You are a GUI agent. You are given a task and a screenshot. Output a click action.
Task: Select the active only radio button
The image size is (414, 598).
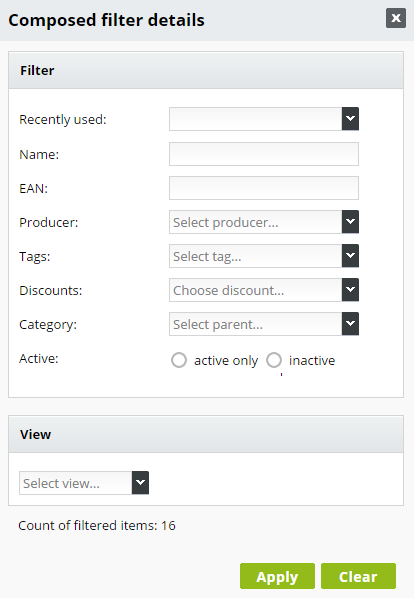[179, 360]
